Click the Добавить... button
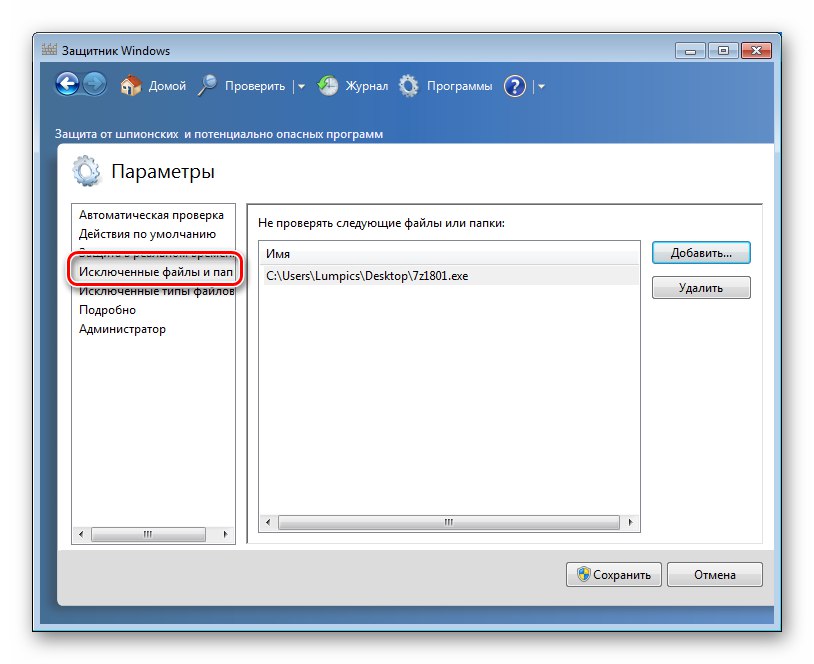 [x=701, y=253]
